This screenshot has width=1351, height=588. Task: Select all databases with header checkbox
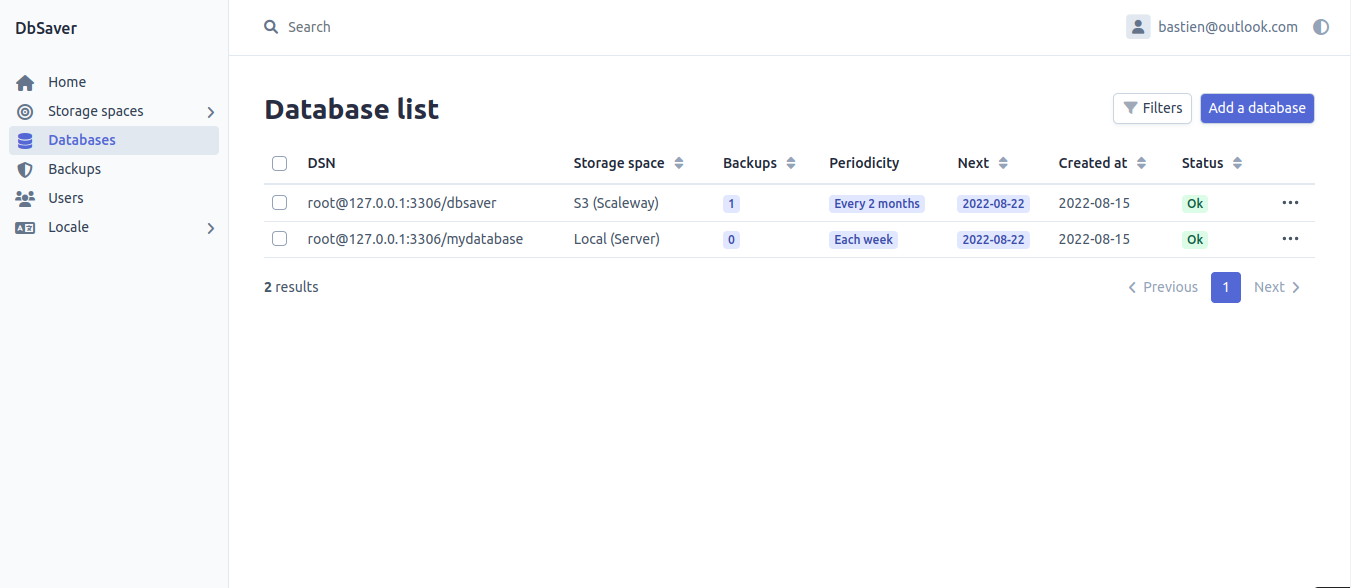(280, 163)
